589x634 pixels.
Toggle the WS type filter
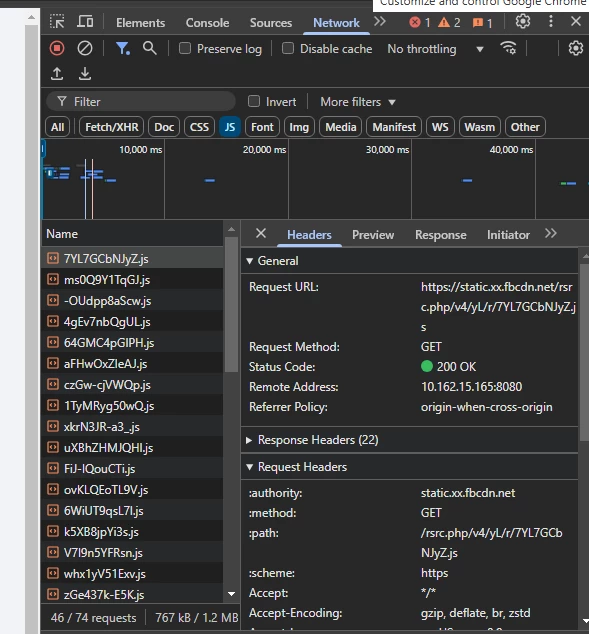(x=440, y=127)
